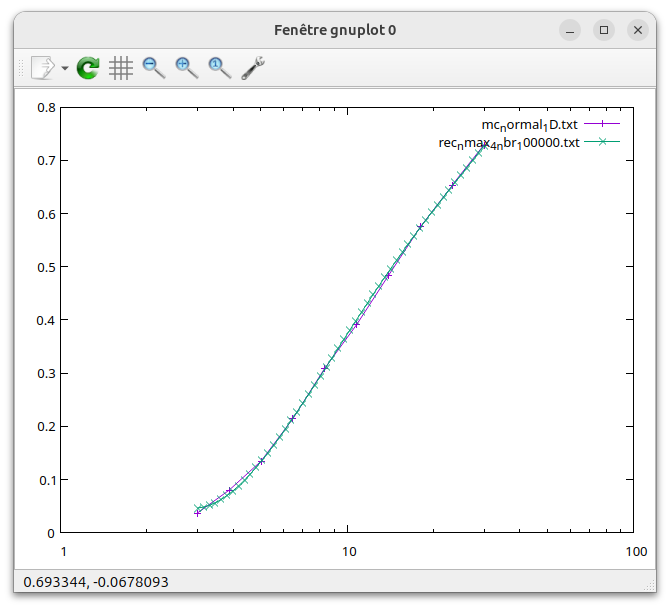The width and height of the screenshot is (670, 609).
Task: Toggle the mc_normal_1D.txt legend entry
Action: coord(529,125)
